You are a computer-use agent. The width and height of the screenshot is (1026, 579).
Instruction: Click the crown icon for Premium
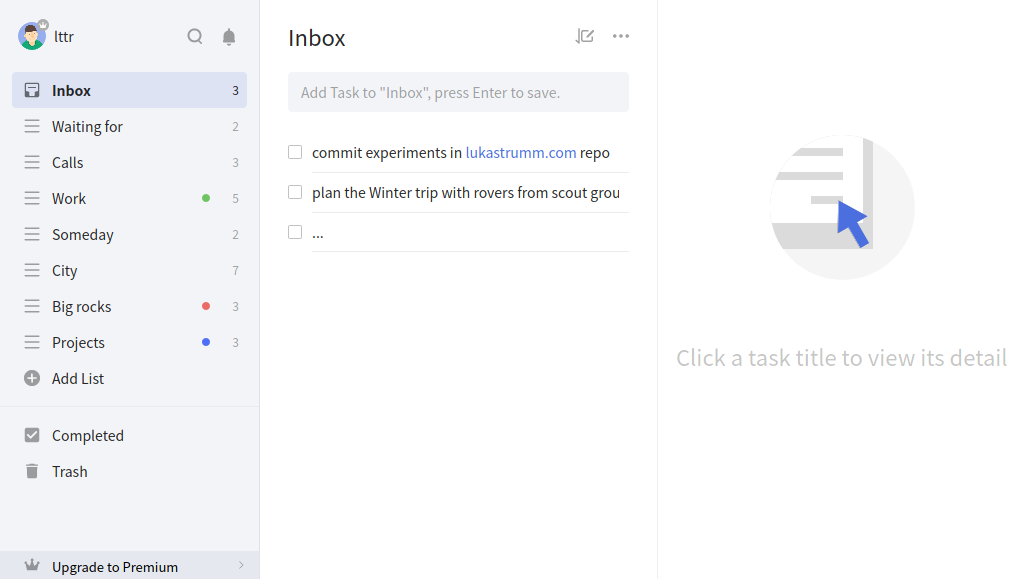pos(32,565)
